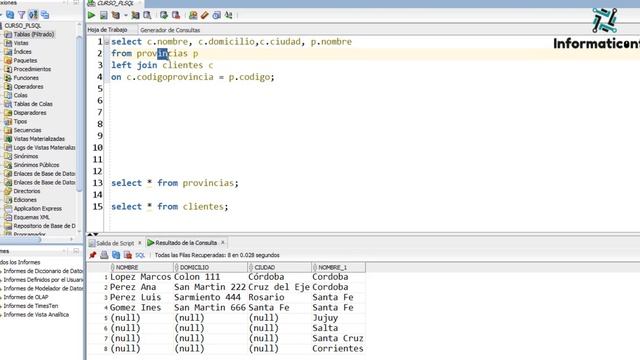
Task: Select the Operadores tree node
Action: (28, 87)
